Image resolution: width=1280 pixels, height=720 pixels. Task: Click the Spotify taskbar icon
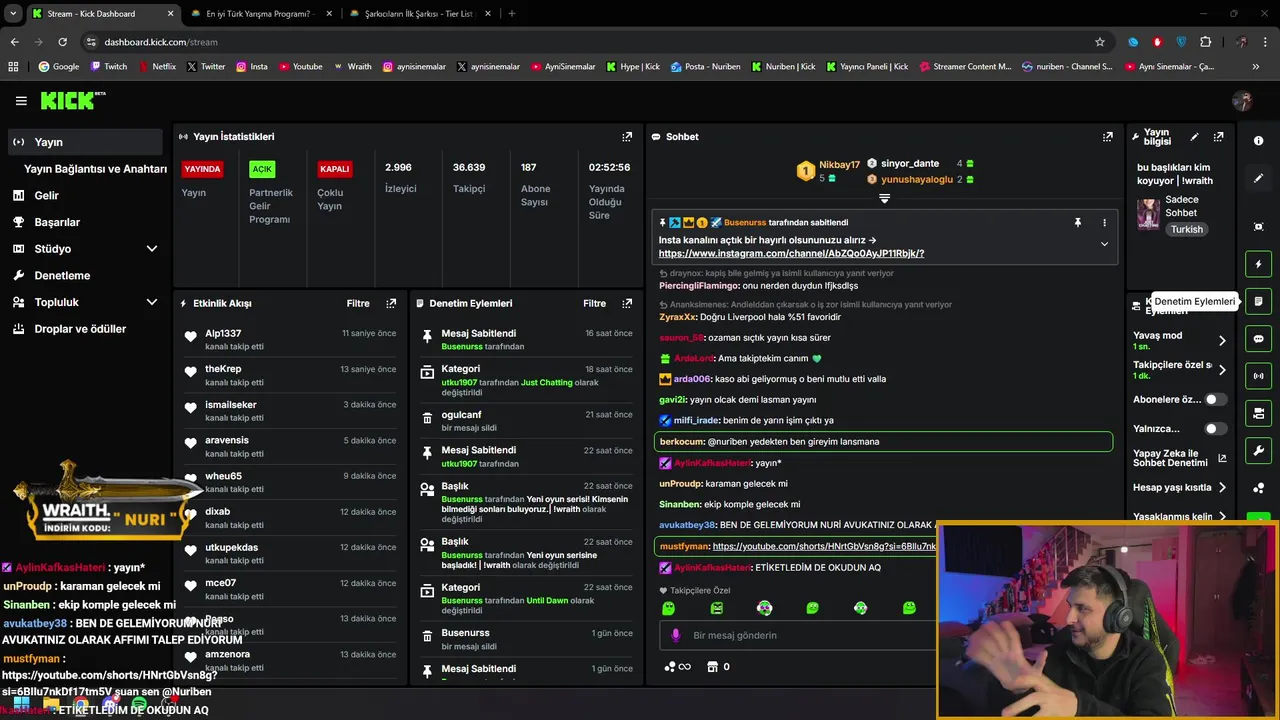[139, 705]
